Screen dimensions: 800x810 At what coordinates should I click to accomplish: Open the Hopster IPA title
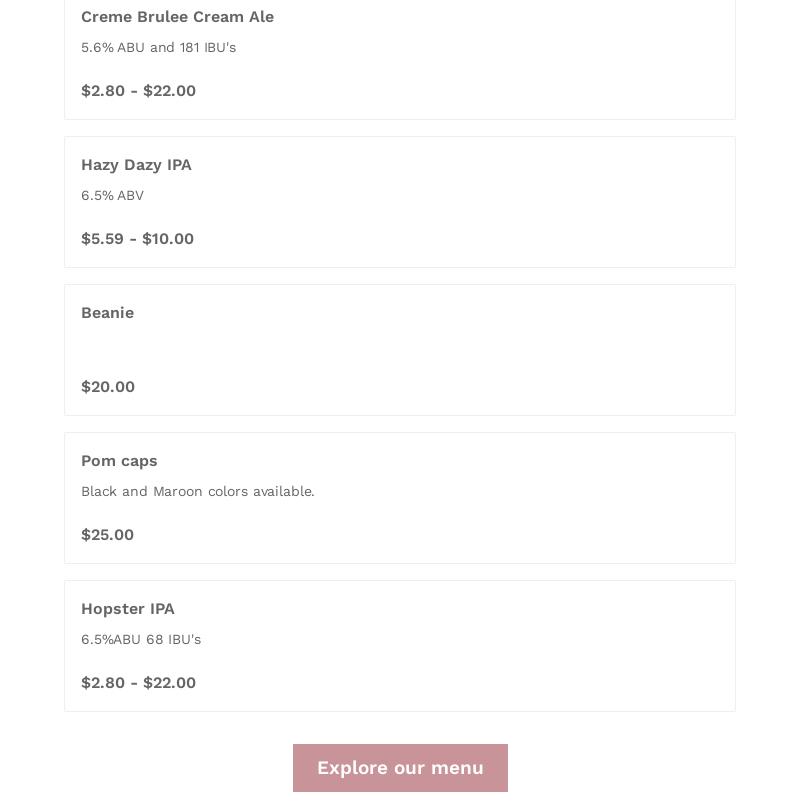[127, 609]
